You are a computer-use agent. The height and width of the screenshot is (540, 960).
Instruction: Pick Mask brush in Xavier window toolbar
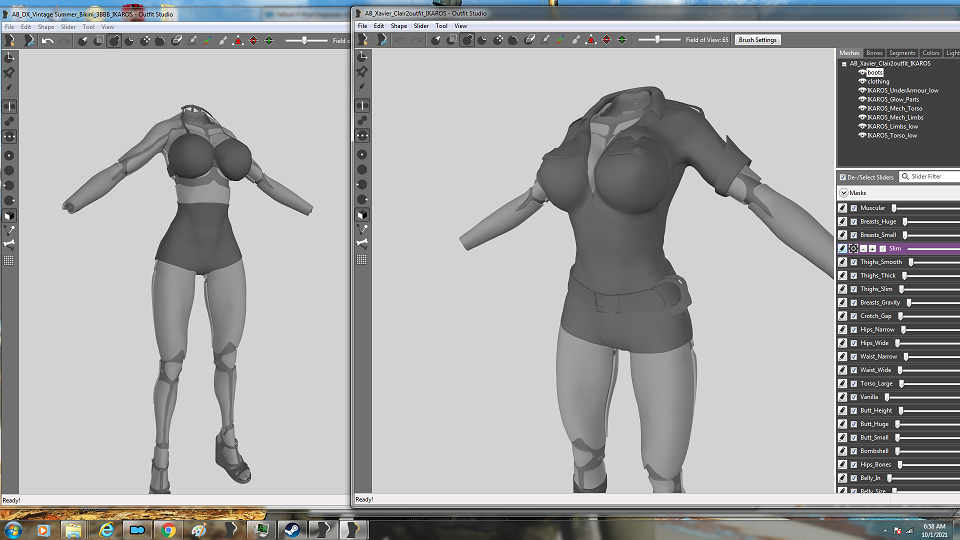click(452, 40)
